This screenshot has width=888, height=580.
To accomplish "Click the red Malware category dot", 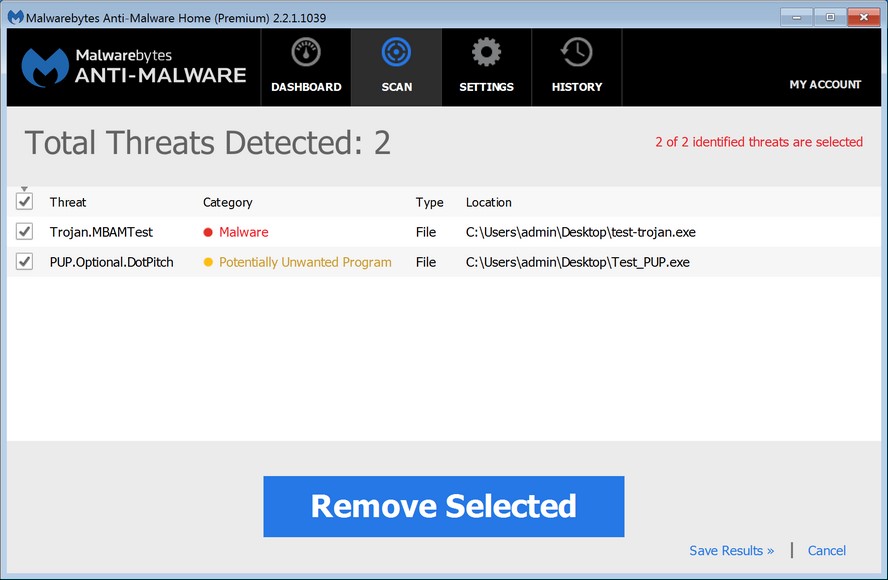I will coord(208,232).
